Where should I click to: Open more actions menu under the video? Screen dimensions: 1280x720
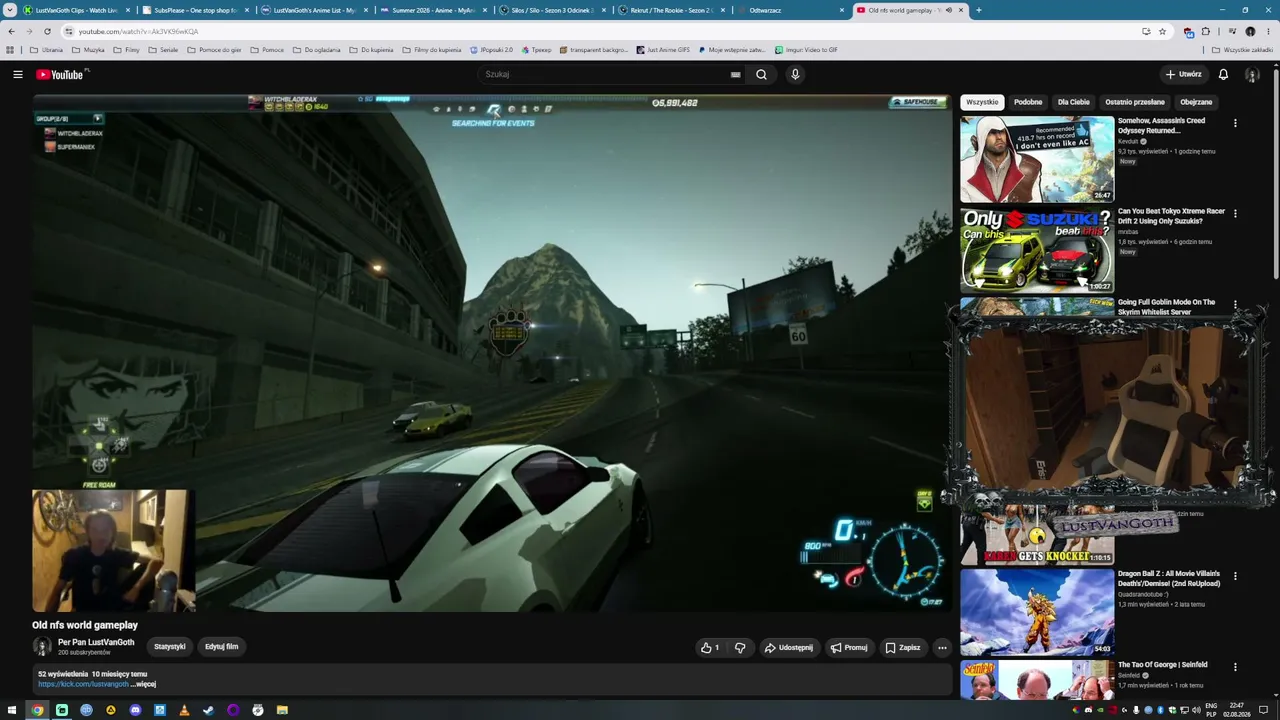point(942,647)
